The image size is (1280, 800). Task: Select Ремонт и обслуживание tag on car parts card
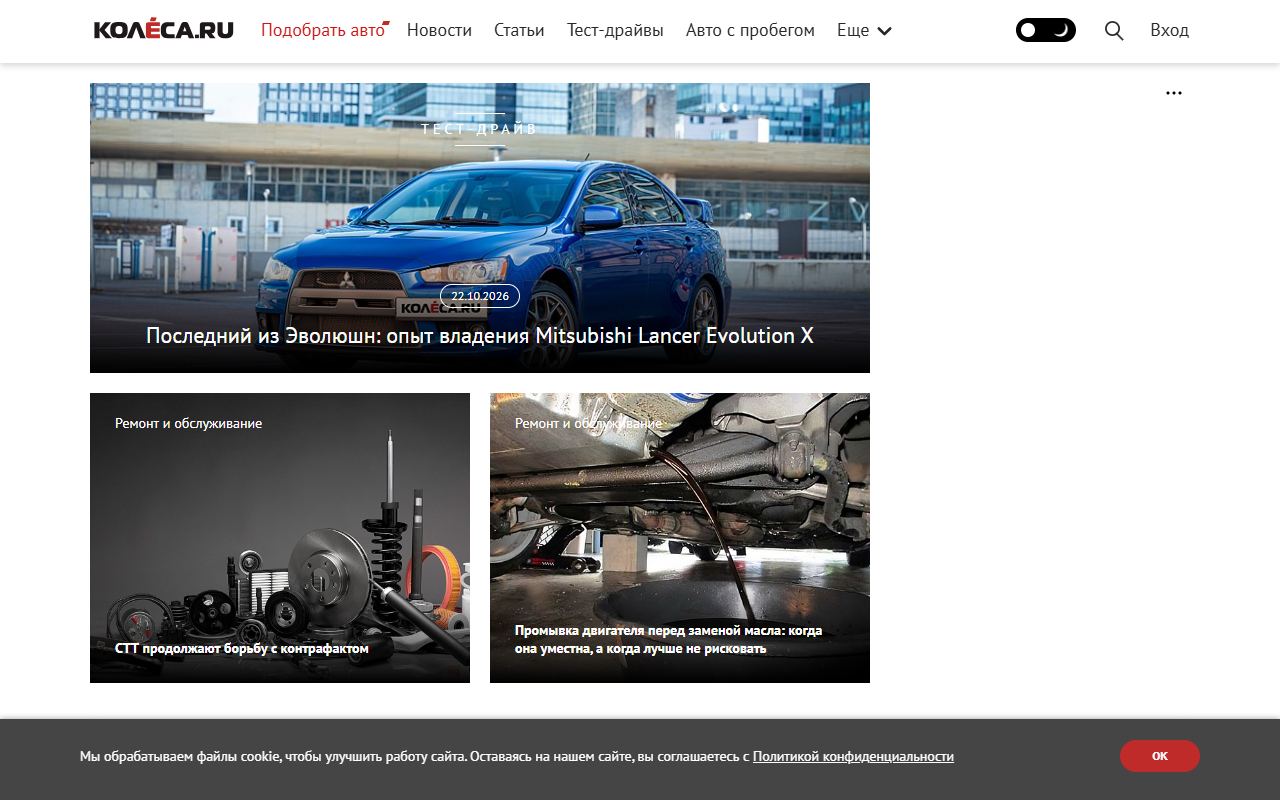[188, 423]
